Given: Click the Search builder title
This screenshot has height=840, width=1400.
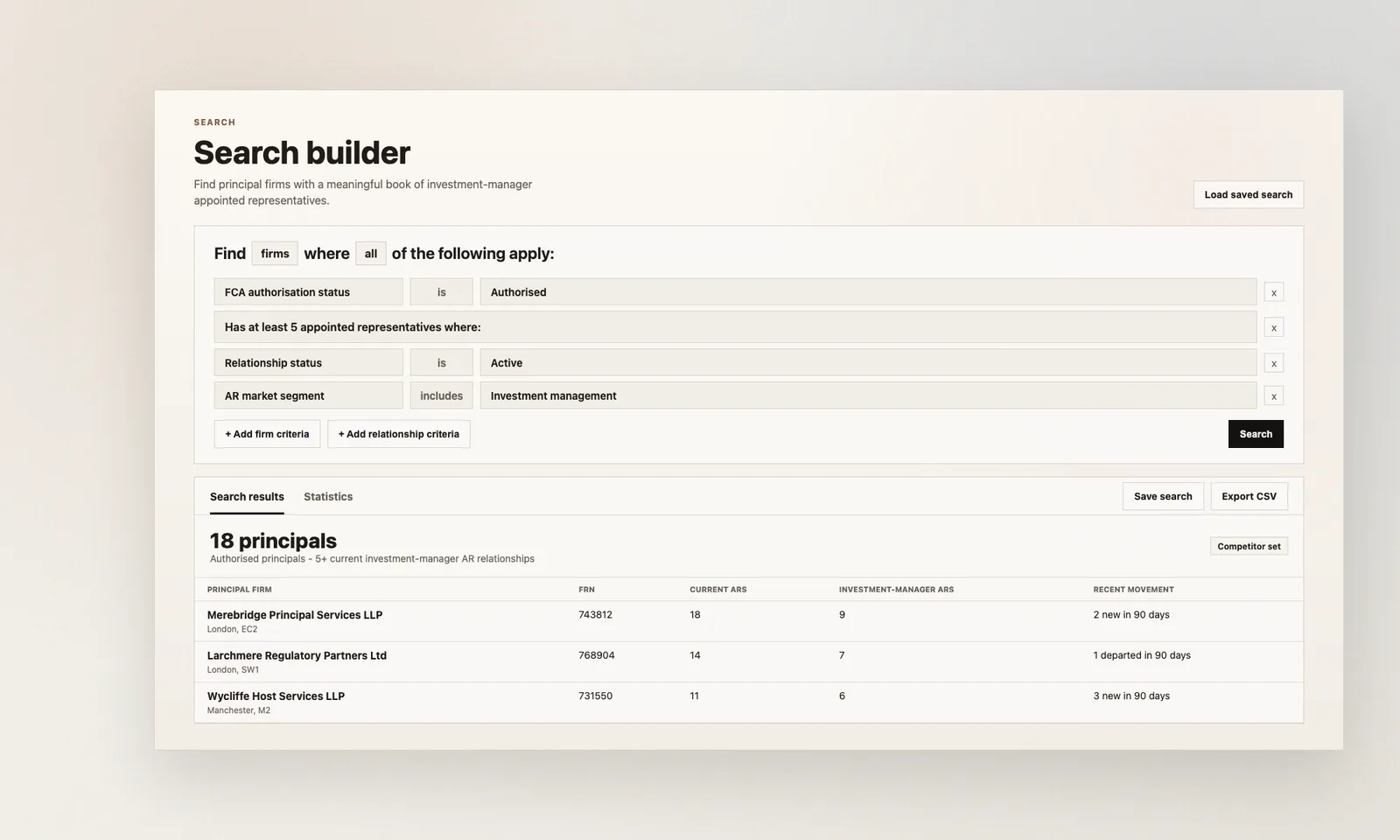Looking at the screenshot, I should pyautogui.click(x=302, y=153).
